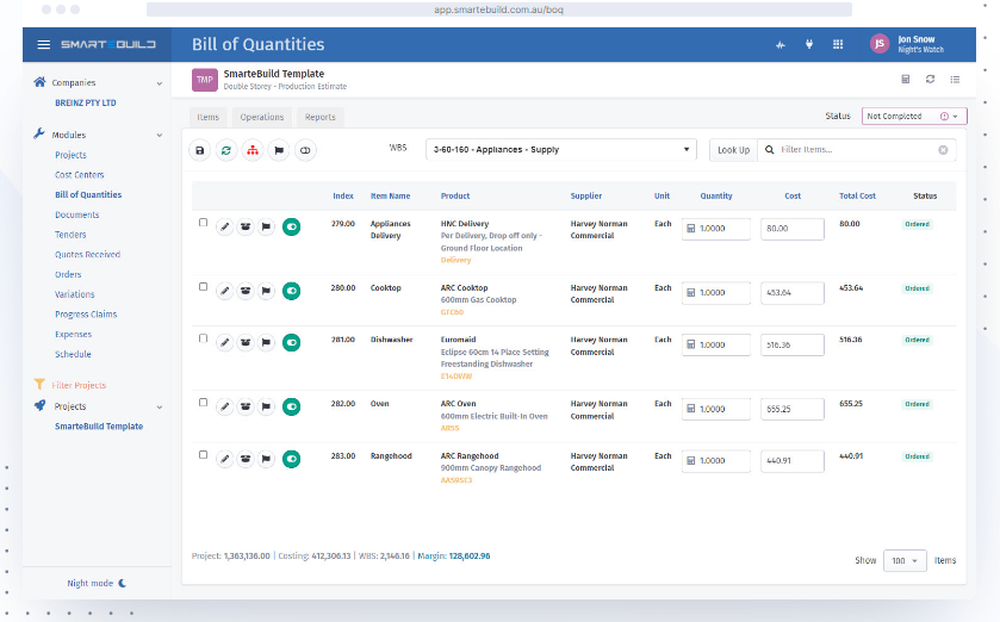Check the Dishwasher row checkbox

click(203, 339)
